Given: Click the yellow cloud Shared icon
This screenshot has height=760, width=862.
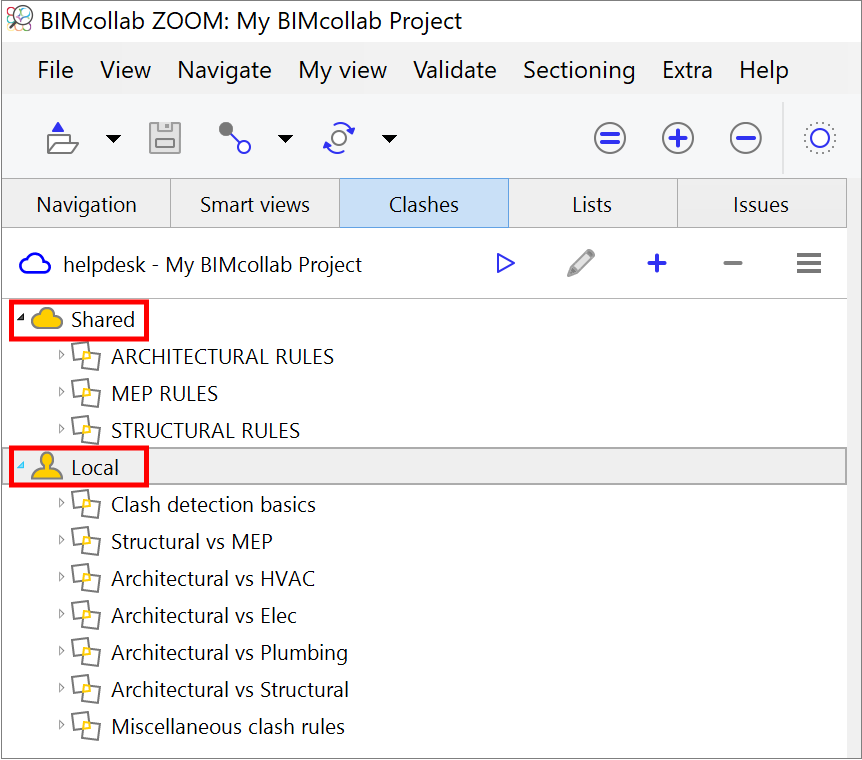Looking at the screenshot, I should [47, 319].
